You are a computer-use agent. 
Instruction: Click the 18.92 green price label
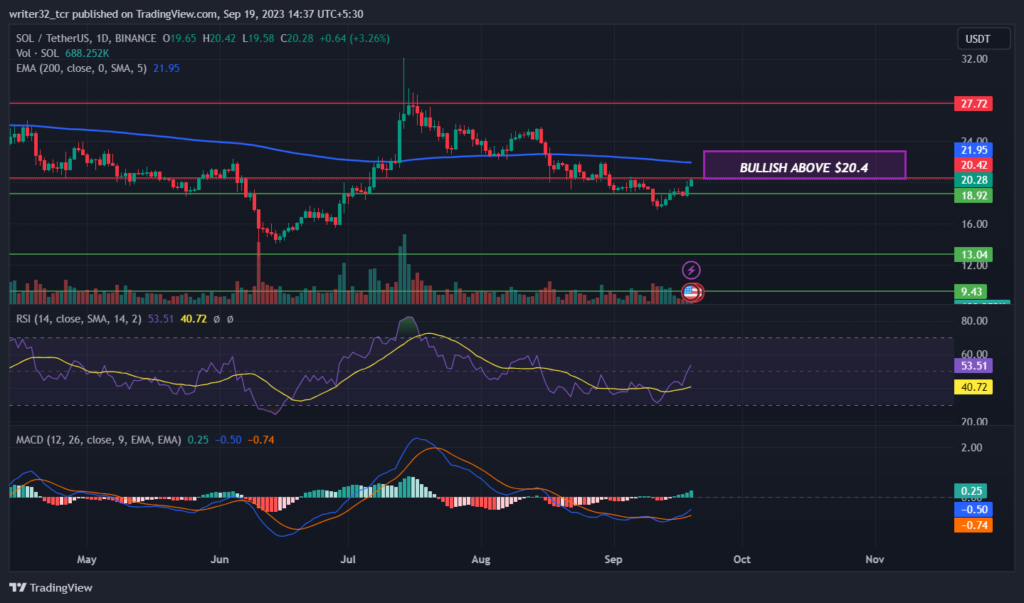point(973,195)
